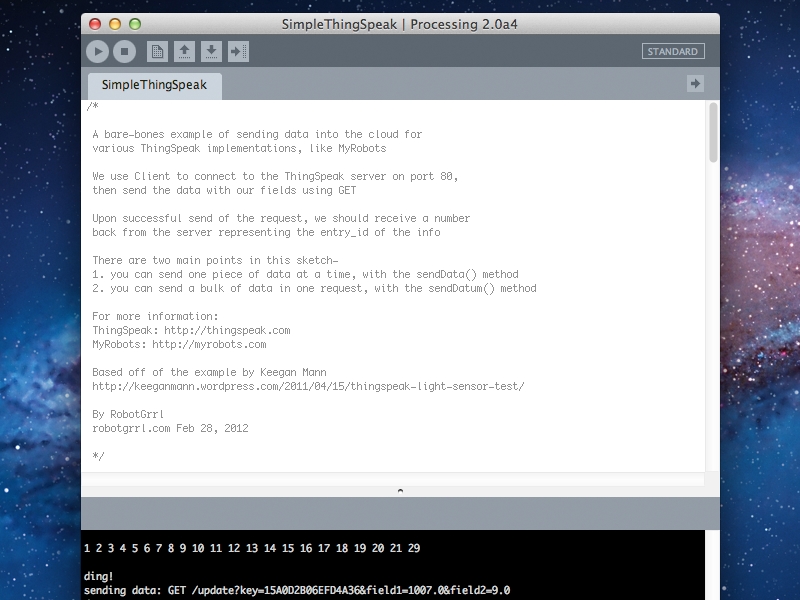Image resolution: width=800 pixels, height=600 pixels.
Task: Export the application icon in the toolbar
Action: tap(238, 52)
